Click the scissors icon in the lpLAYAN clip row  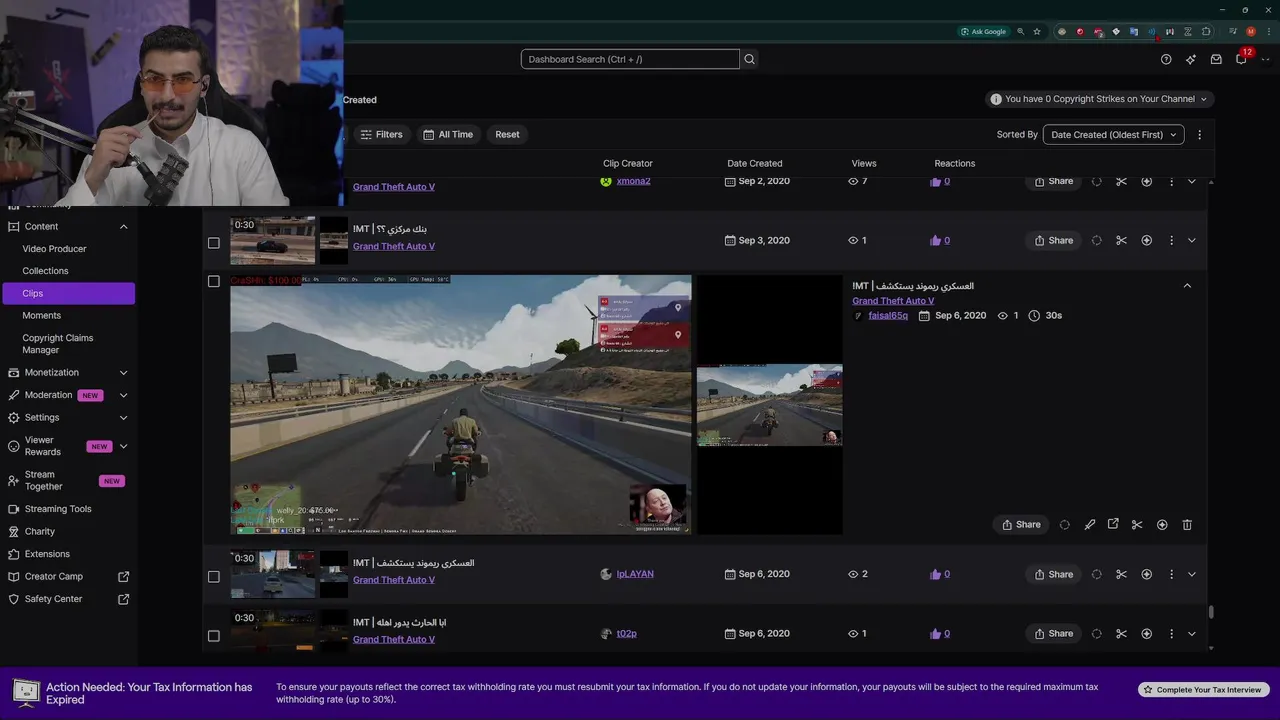(1121, 574)
